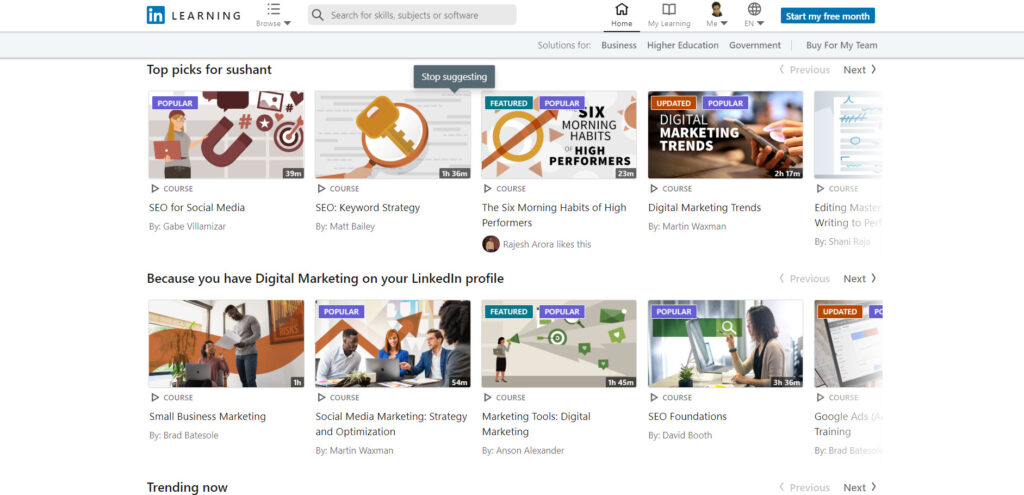
Task: Open Six Morning Habits course thumbnail
Action: (x=559, y=135)
